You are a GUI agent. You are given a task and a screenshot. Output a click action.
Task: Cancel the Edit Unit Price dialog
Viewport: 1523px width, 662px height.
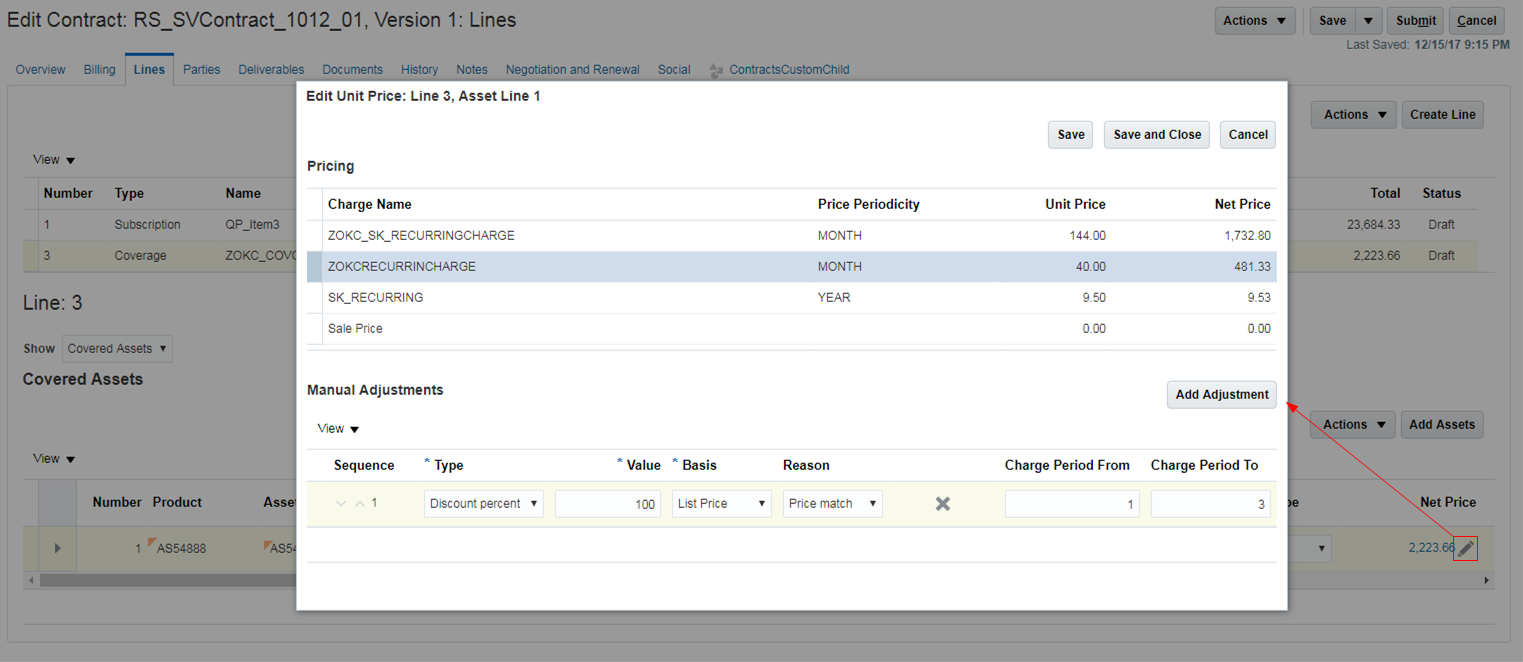[x=1248, y=135]
